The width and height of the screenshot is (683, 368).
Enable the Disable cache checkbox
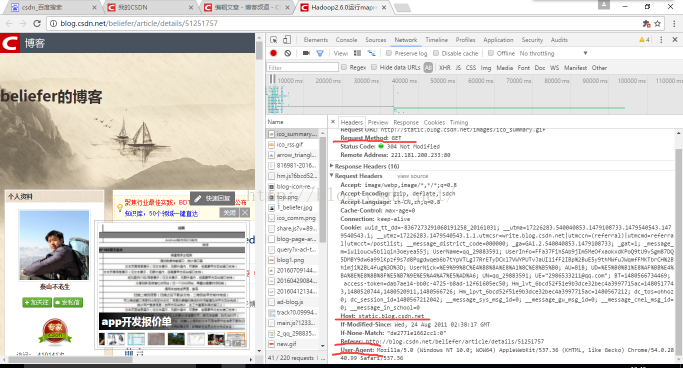[x=436, y=53]
